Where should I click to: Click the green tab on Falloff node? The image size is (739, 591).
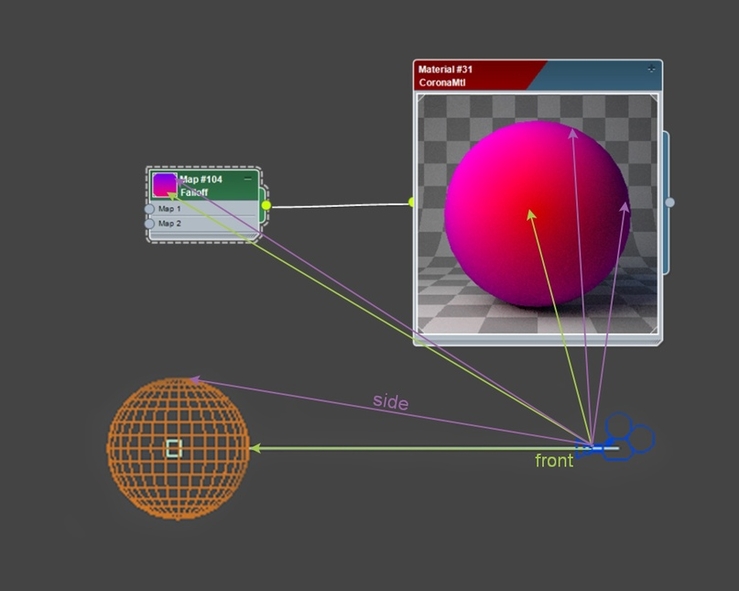(x=263, y=205)
